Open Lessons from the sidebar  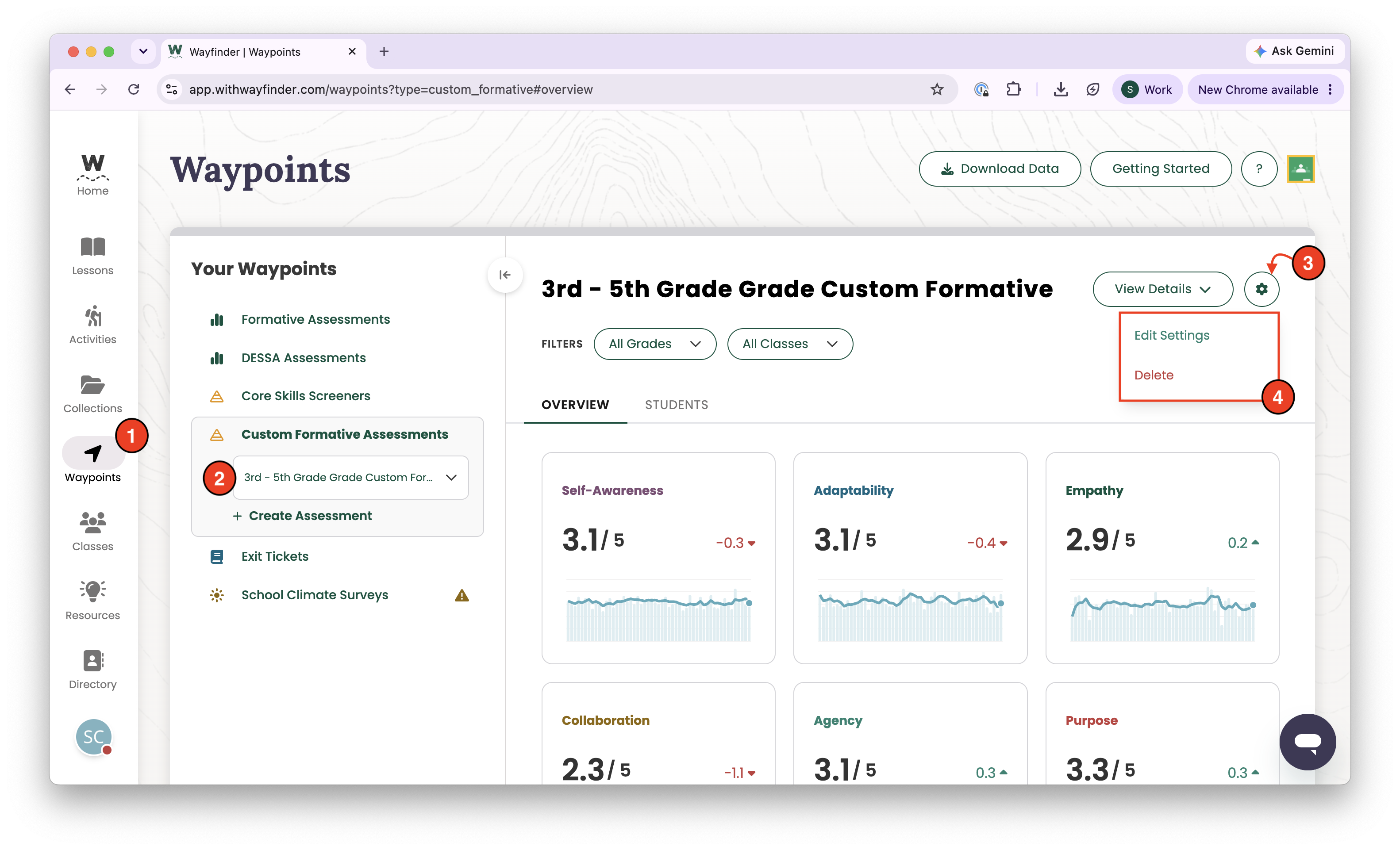click(92, 256)
